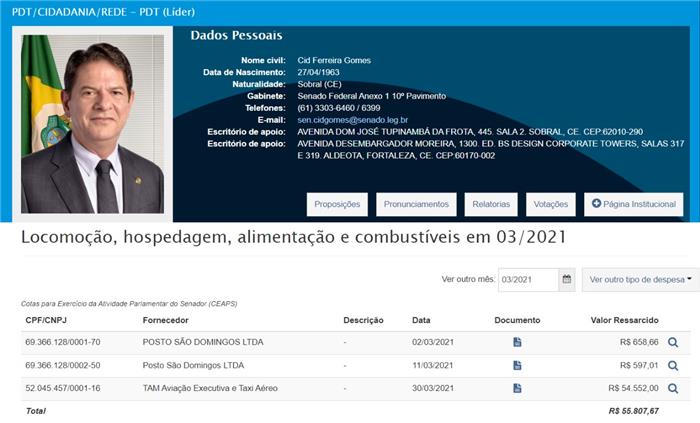Click the 'Dados Pessoais' heading
Viewport: 700px width, 423px height.
pos(237,35)
